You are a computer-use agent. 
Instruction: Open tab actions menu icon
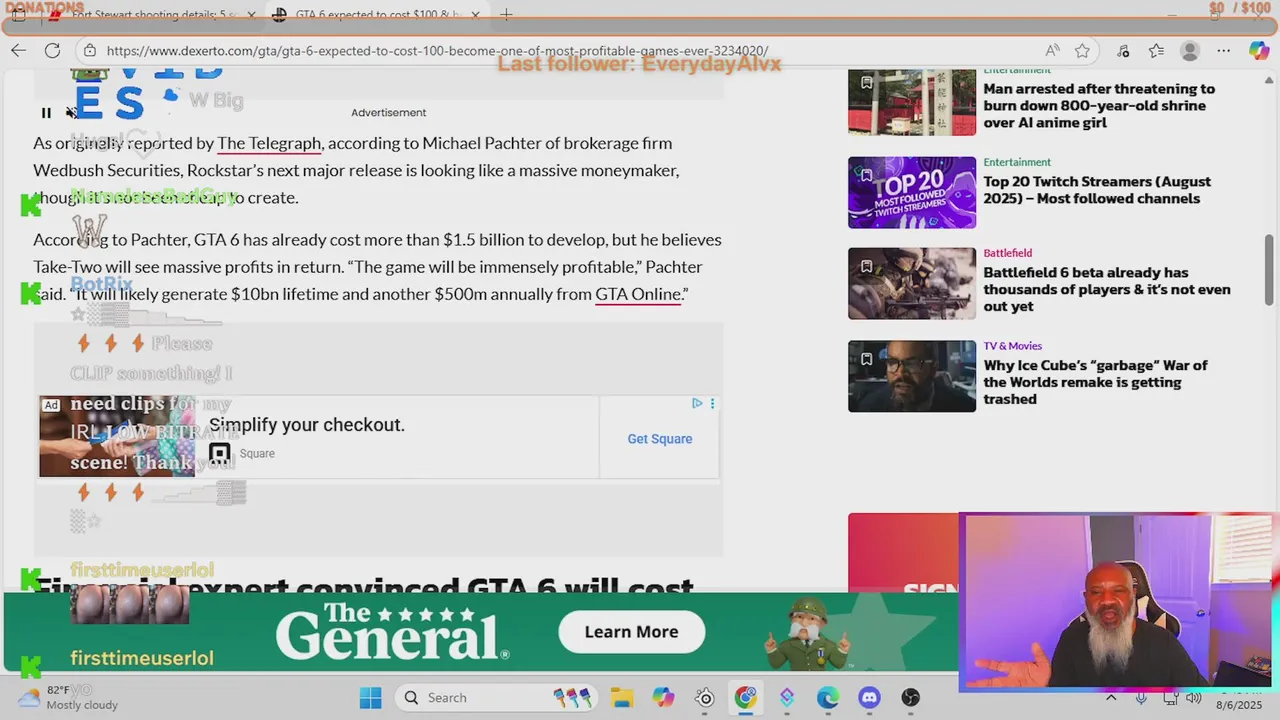pyautogui.click(x=19, y=15)
